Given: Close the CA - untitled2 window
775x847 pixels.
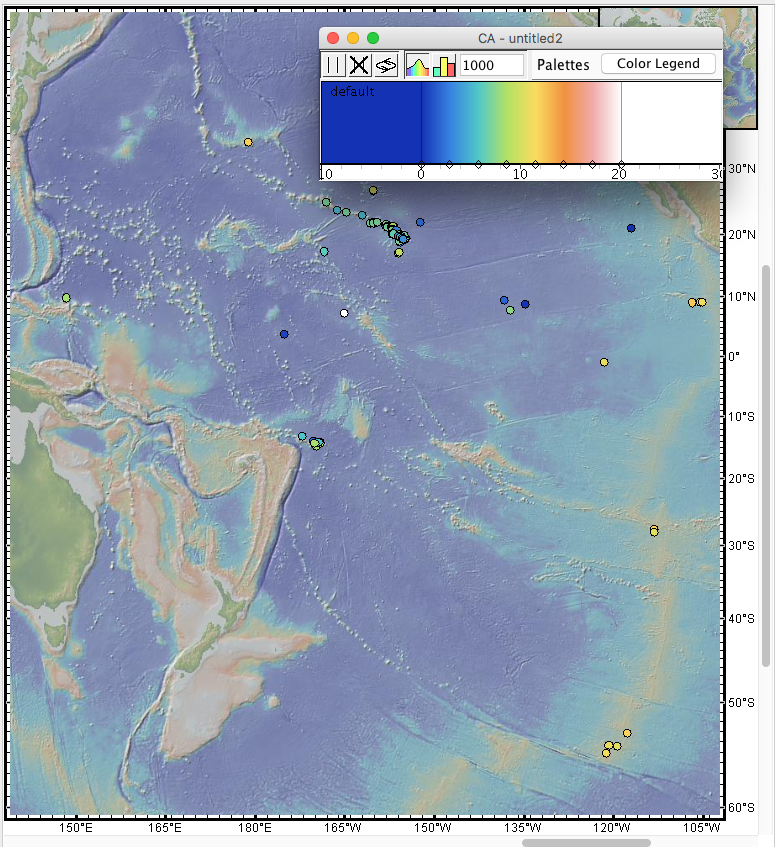Looking at the screenshot, I should point(333,38).
